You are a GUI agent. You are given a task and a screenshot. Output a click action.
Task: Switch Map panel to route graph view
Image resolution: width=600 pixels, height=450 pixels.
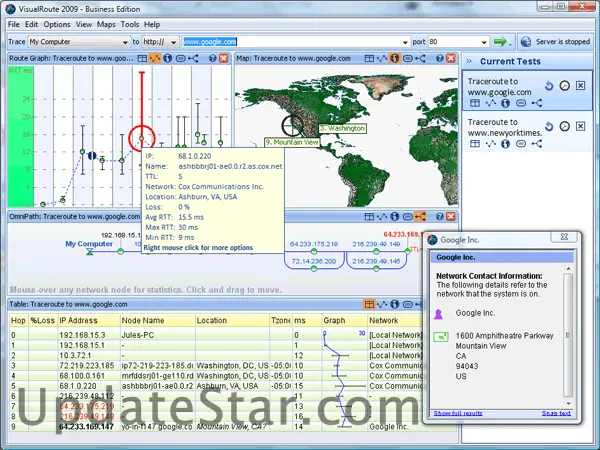(x=382, y=58)
